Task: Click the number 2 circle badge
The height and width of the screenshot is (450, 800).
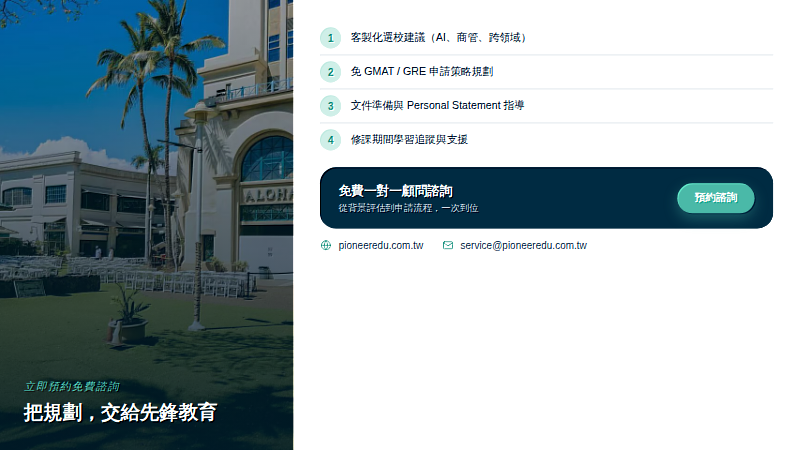Action: point(331,72)
